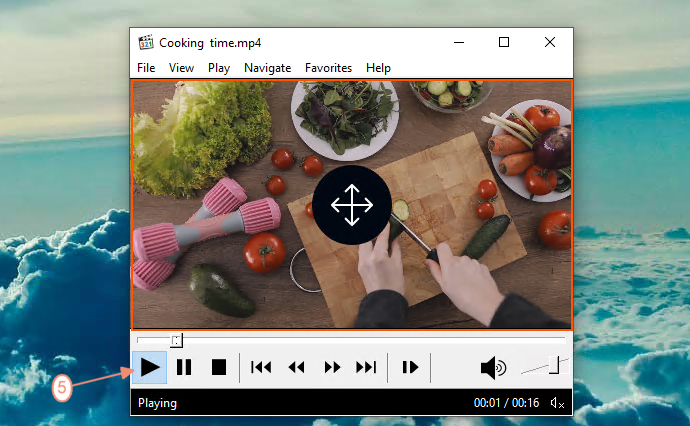This screenshot has width=690, height=426.
Task: Click the seek bar thumb
Action: 176,340
